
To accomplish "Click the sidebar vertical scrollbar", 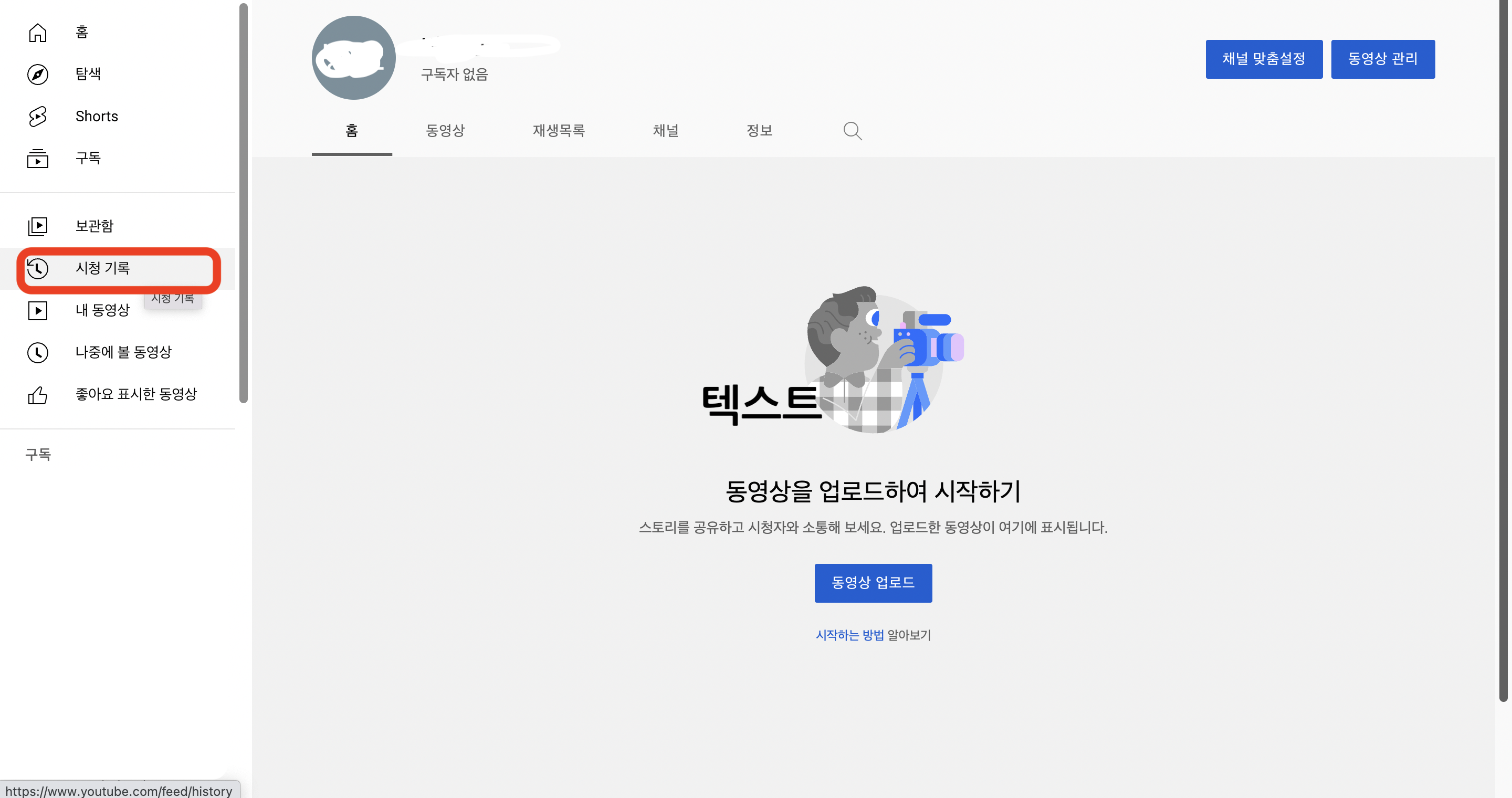I will [244, 203].
